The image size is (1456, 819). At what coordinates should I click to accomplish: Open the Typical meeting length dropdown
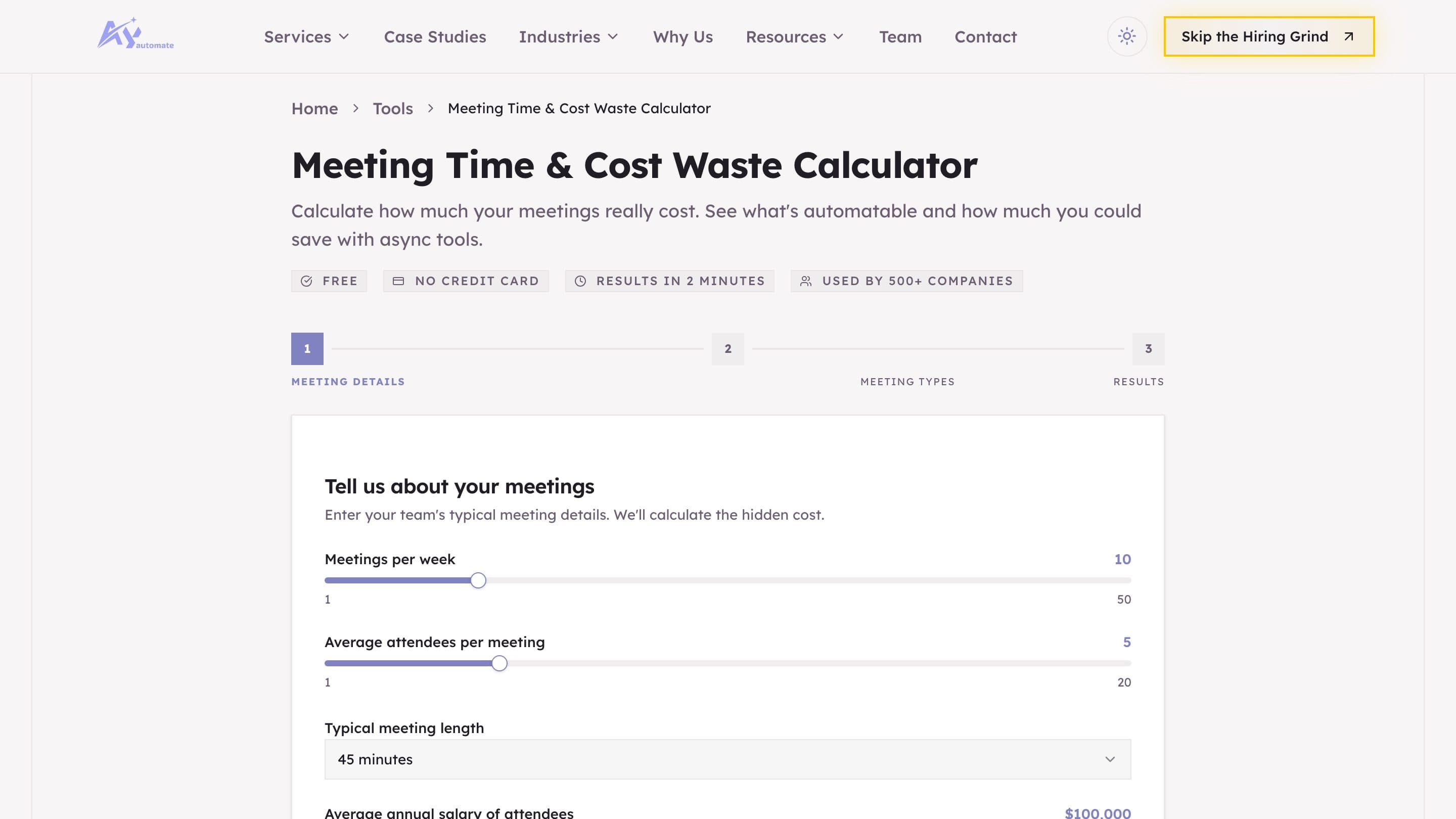coord(727,759)
